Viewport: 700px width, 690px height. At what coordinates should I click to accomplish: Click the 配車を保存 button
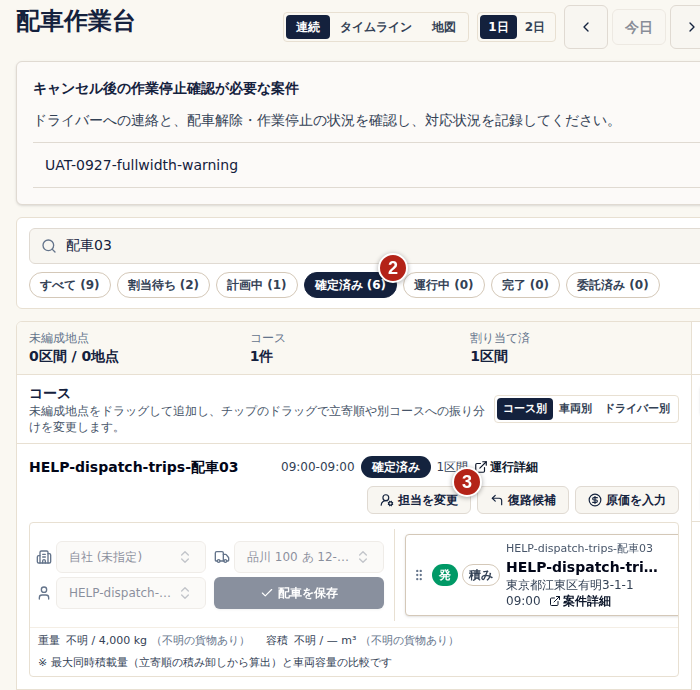[299, 593]
